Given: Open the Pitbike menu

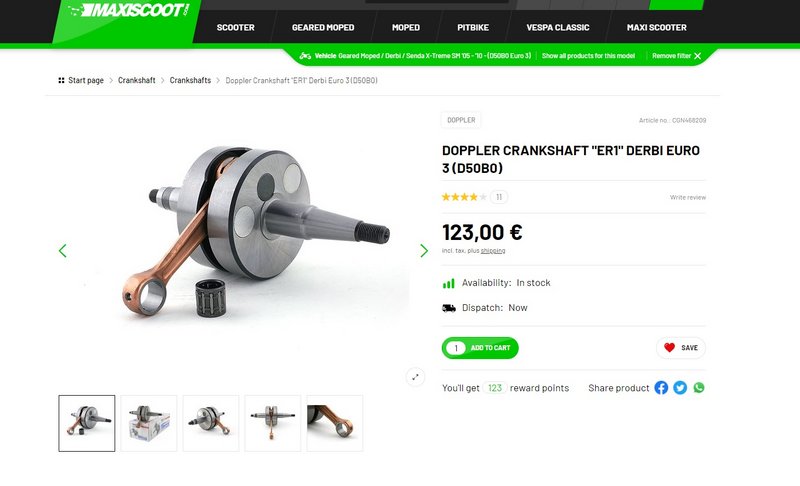Looking at the screenshot, I should (x=473, y=28).
